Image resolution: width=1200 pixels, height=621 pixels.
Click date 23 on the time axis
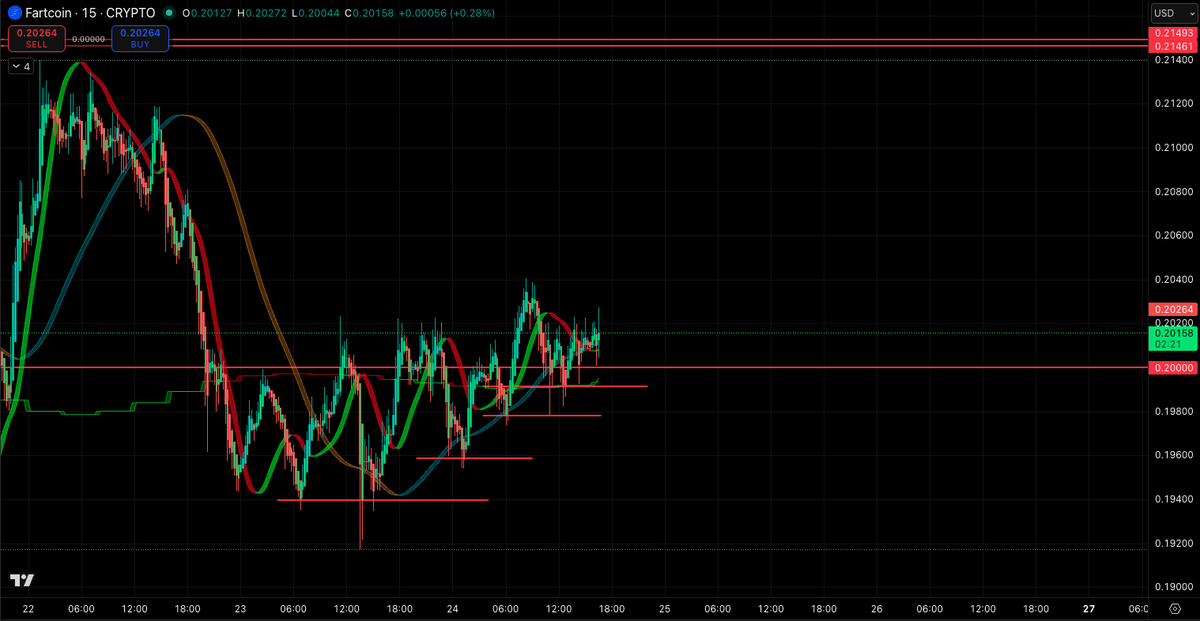pos(240,608)
